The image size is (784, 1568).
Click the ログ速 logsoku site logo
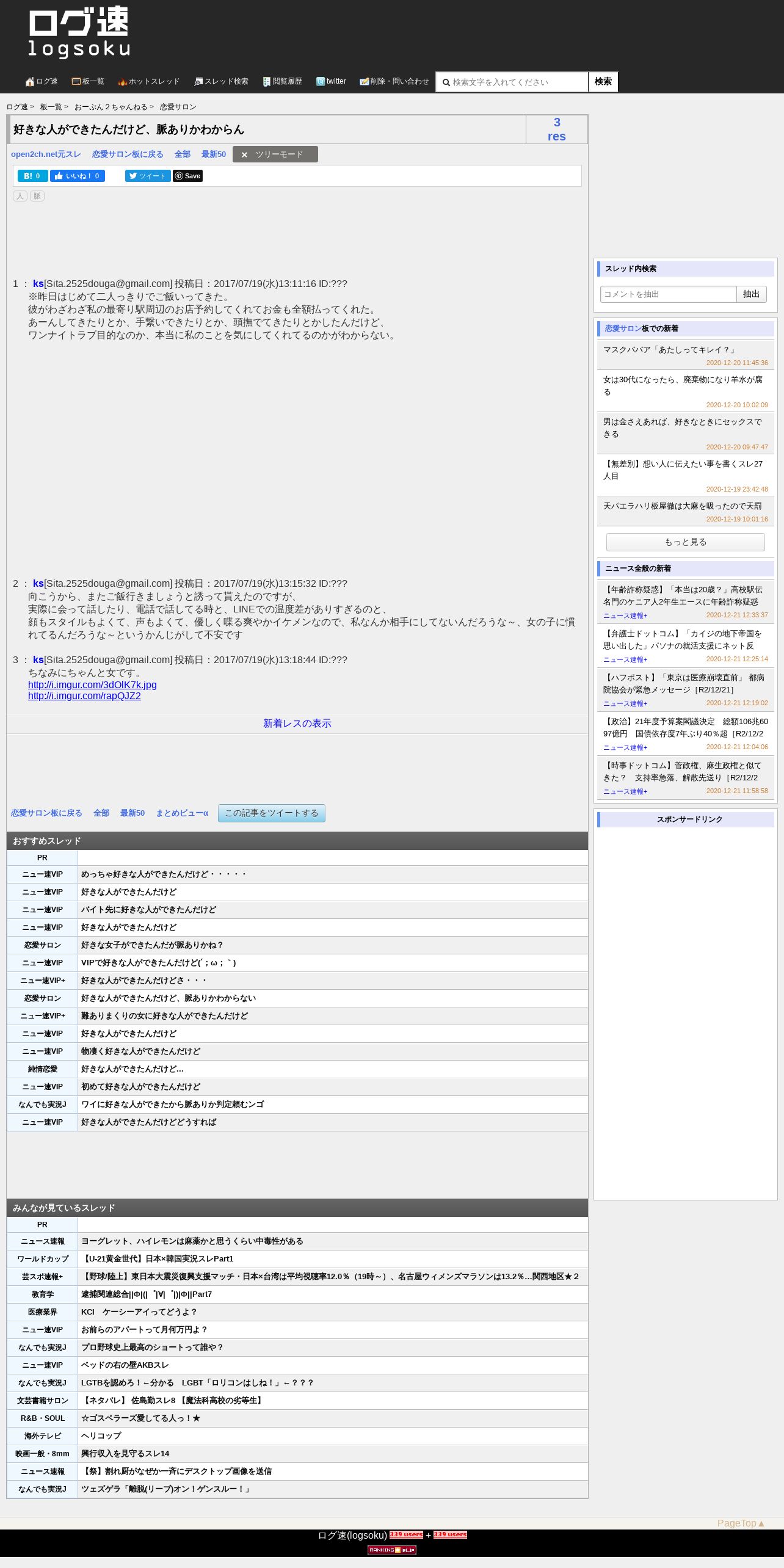tap(79, 32)
